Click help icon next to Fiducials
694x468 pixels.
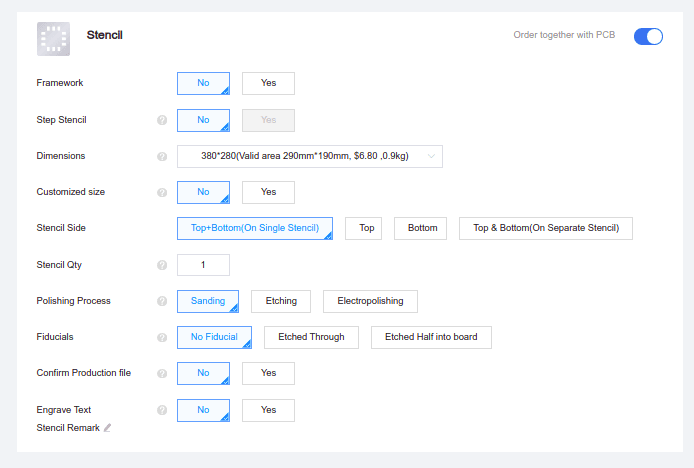coord(162,337)
